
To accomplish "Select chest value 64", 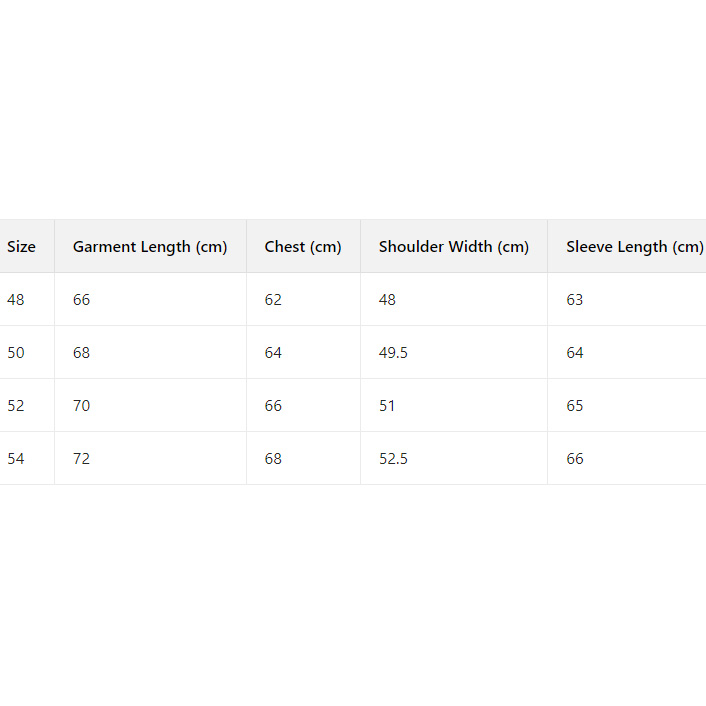I will 273,353.
